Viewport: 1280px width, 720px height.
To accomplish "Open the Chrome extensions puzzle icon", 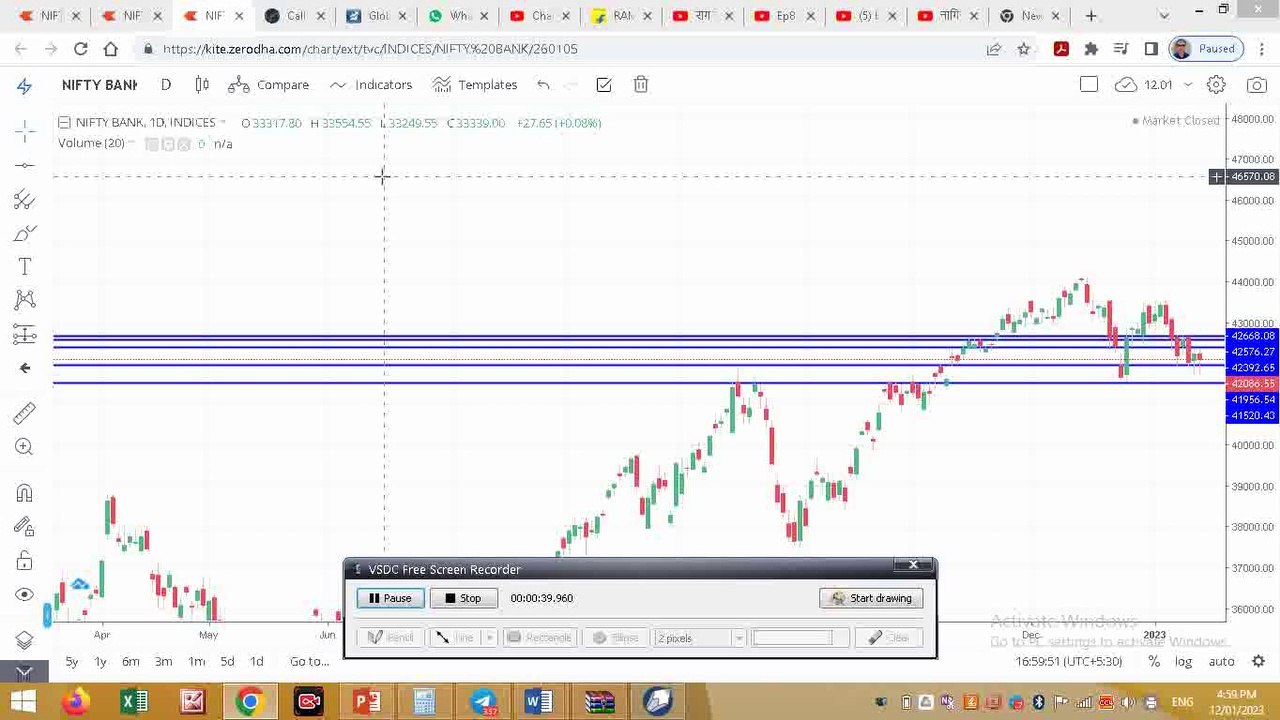I will [1091, 49].
